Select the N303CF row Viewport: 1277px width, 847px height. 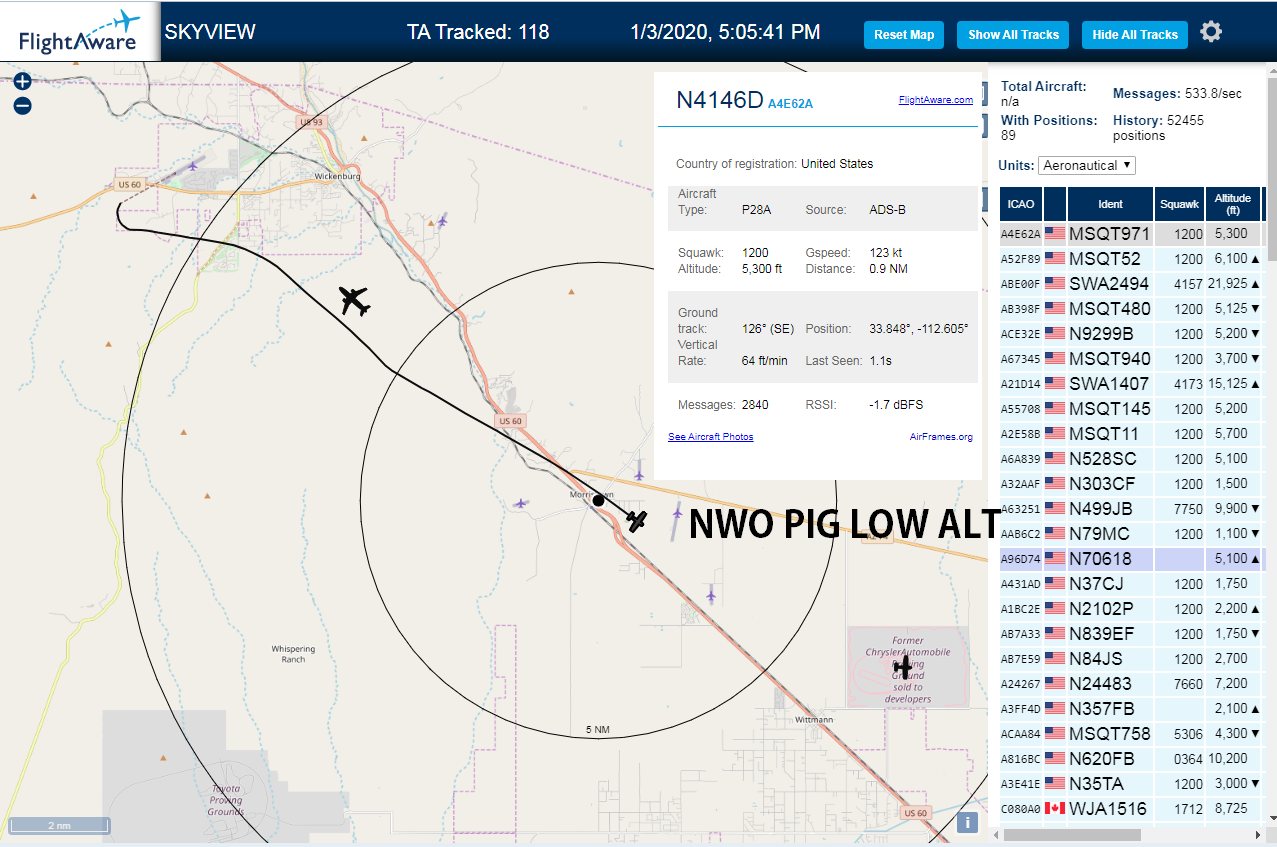1132,484
